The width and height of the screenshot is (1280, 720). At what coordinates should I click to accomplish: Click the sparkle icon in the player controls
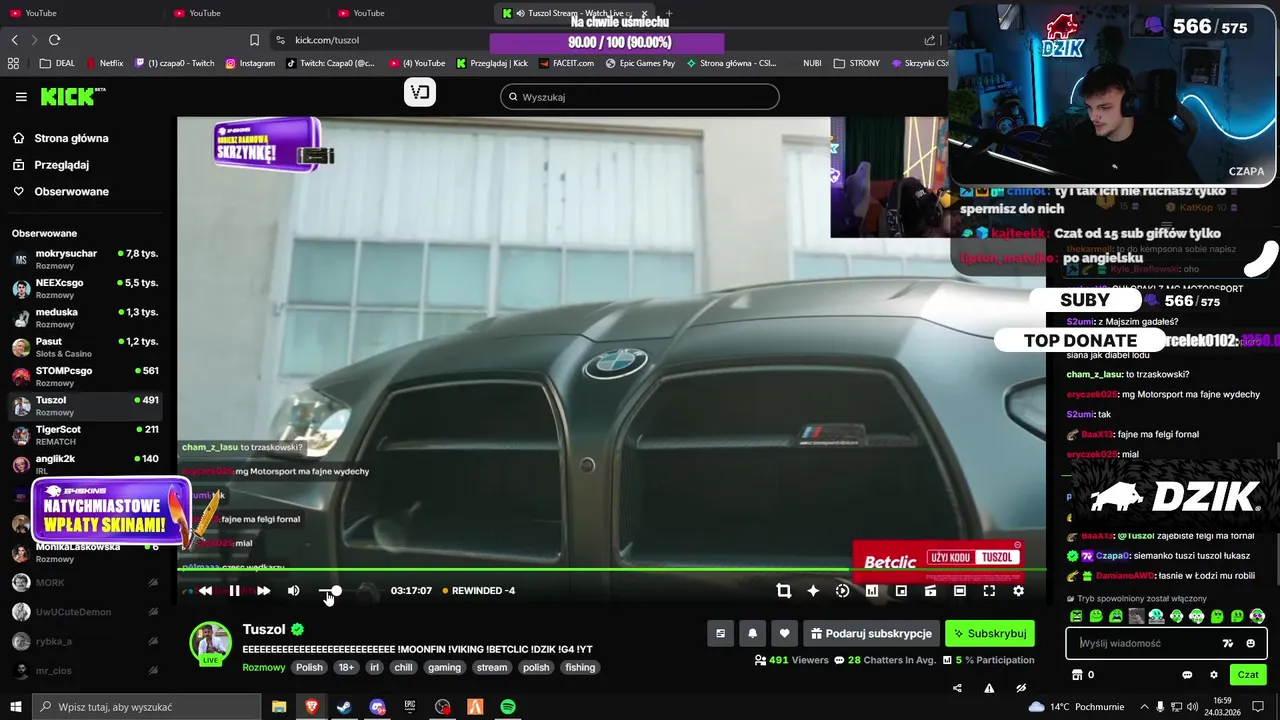(x=813, y=591)
